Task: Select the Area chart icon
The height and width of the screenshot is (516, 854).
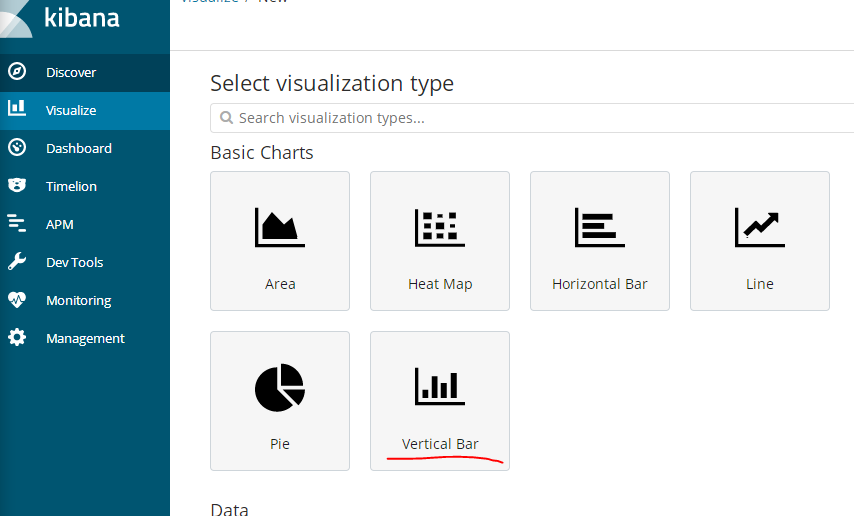Action: 280,227
